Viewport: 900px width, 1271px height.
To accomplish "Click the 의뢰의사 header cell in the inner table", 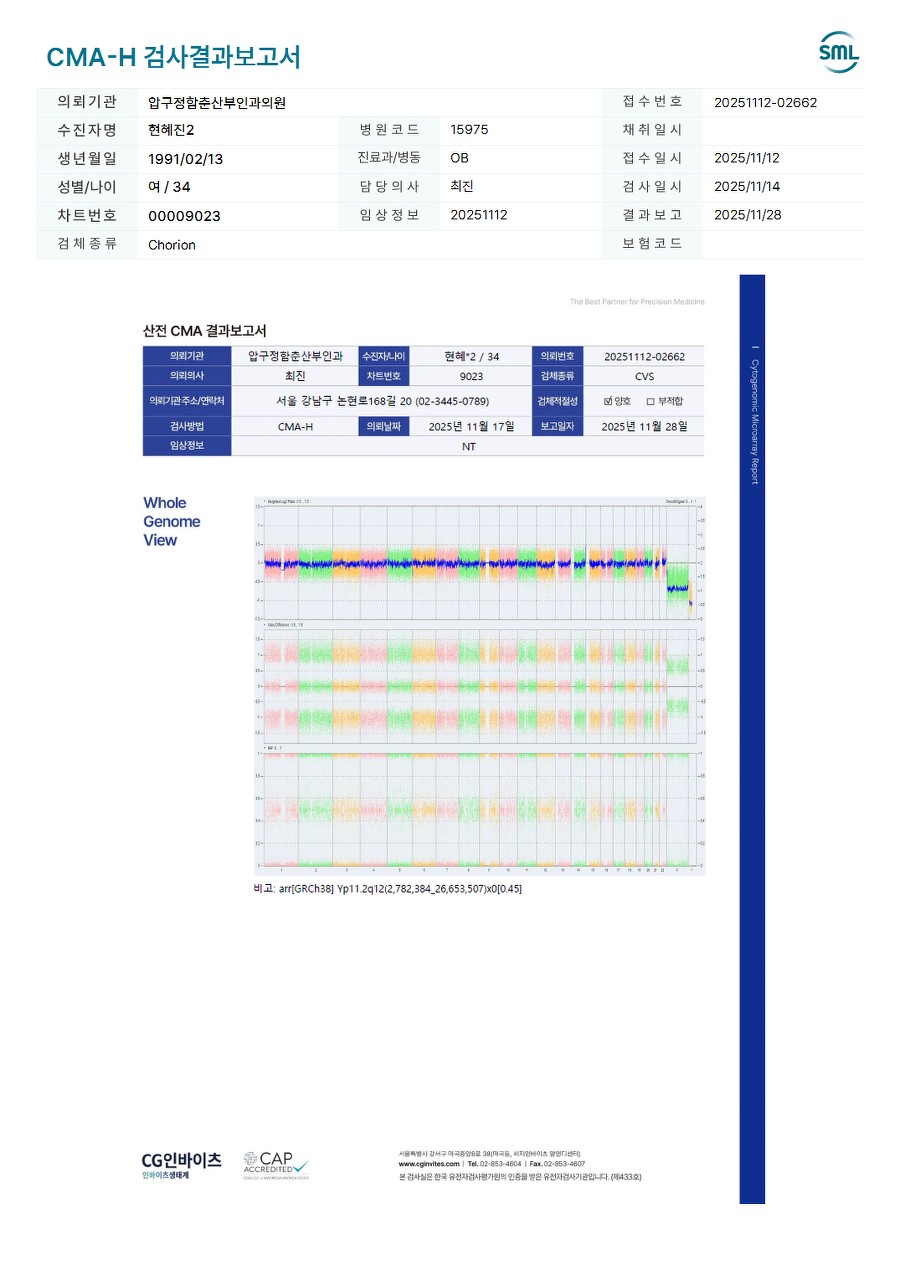I will tap(187, 376).
